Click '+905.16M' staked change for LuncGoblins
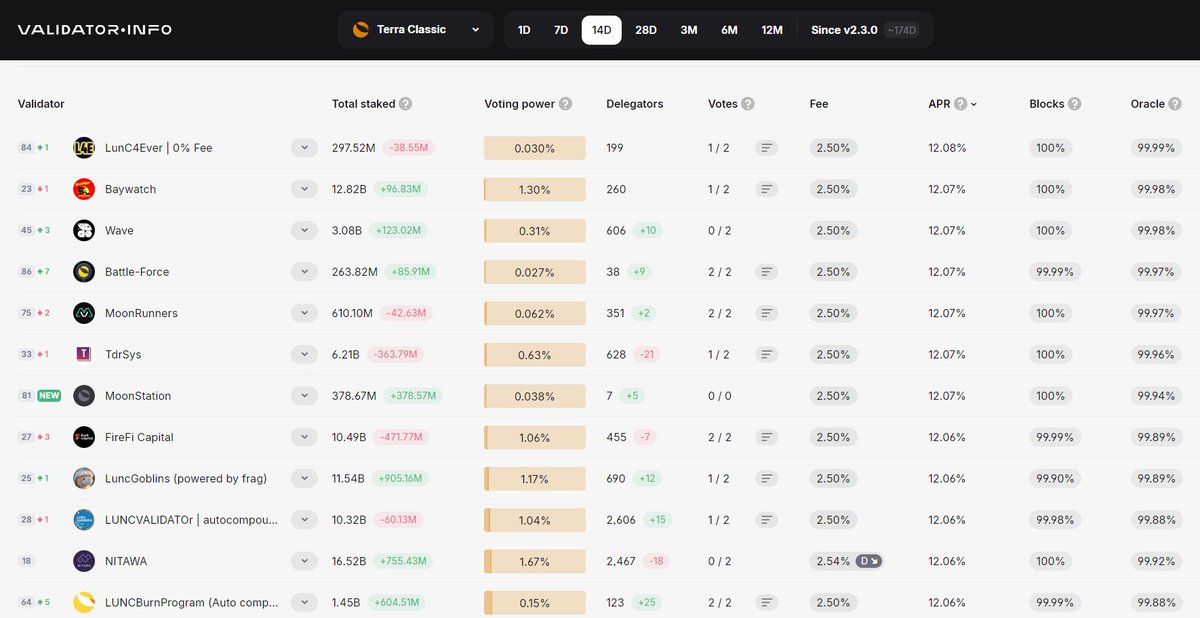 pos(400,479)
